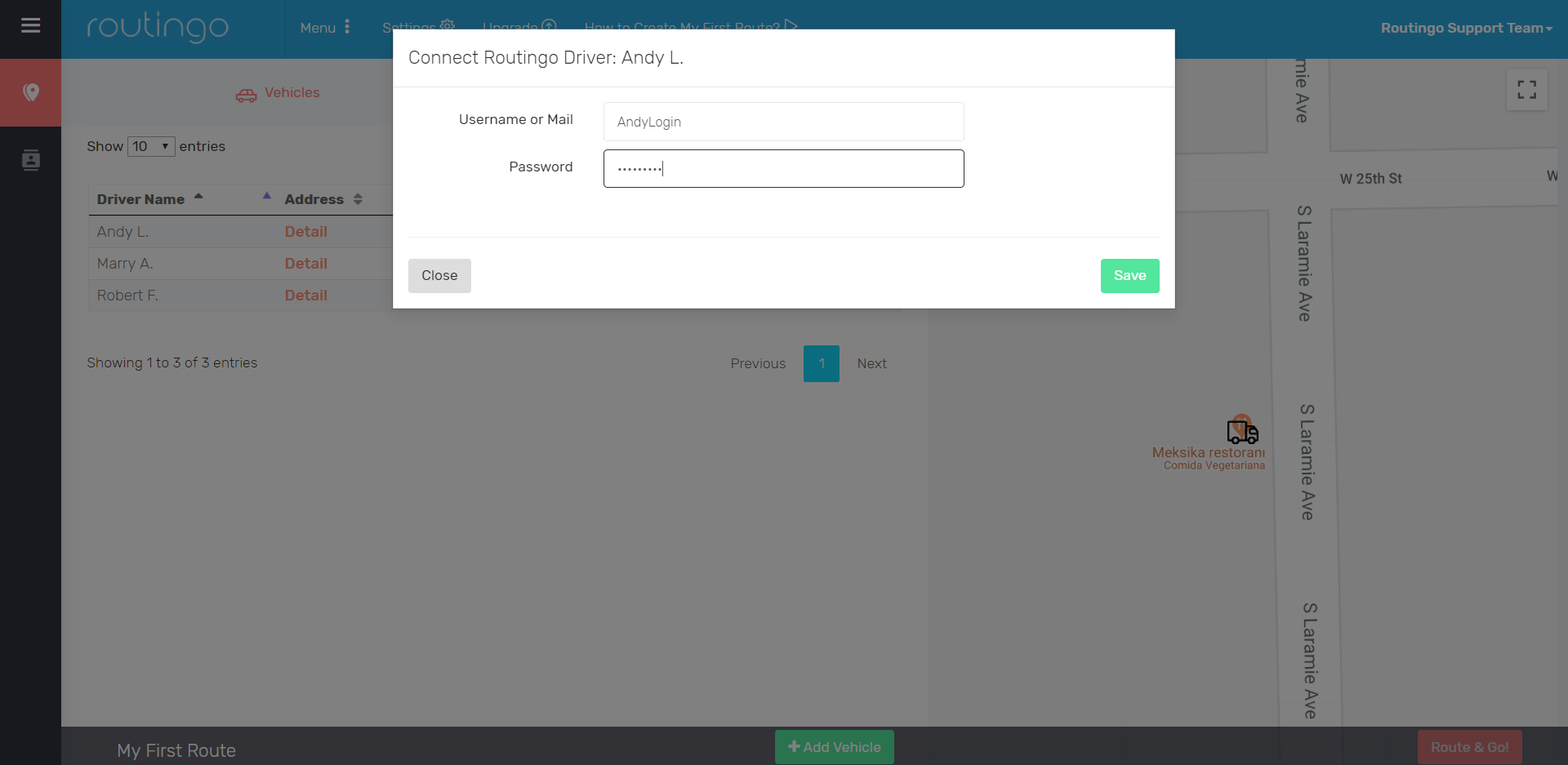Viewport: 1568px width, 765px height.
Task: Select driver row Marry A.
Action: pos(125,264)
